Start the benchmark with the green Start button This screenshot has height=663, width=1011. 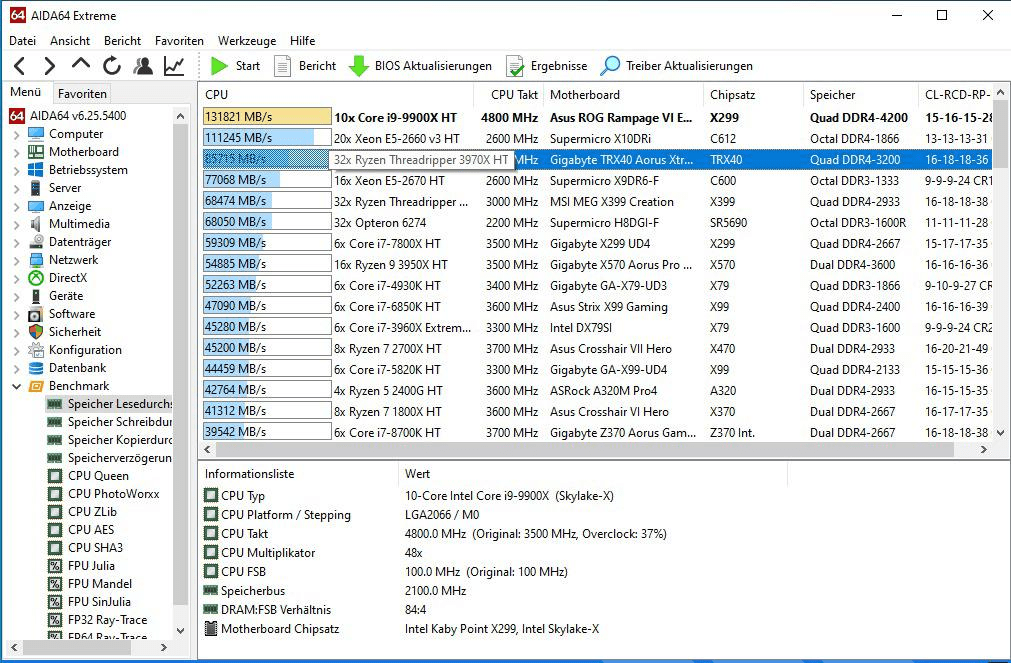click(235, 66)
